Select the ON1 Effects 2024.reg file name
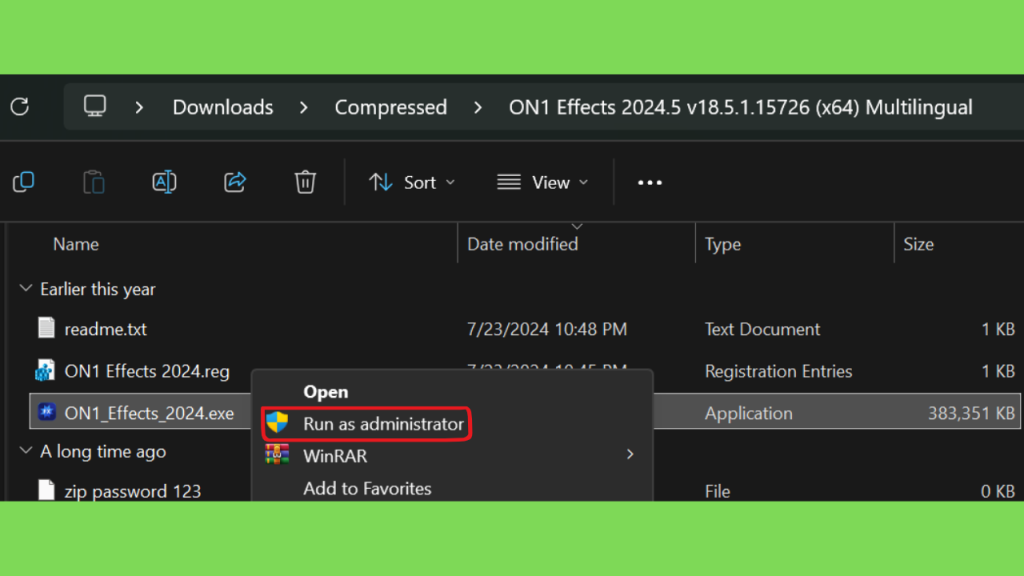 pos(147,372)
